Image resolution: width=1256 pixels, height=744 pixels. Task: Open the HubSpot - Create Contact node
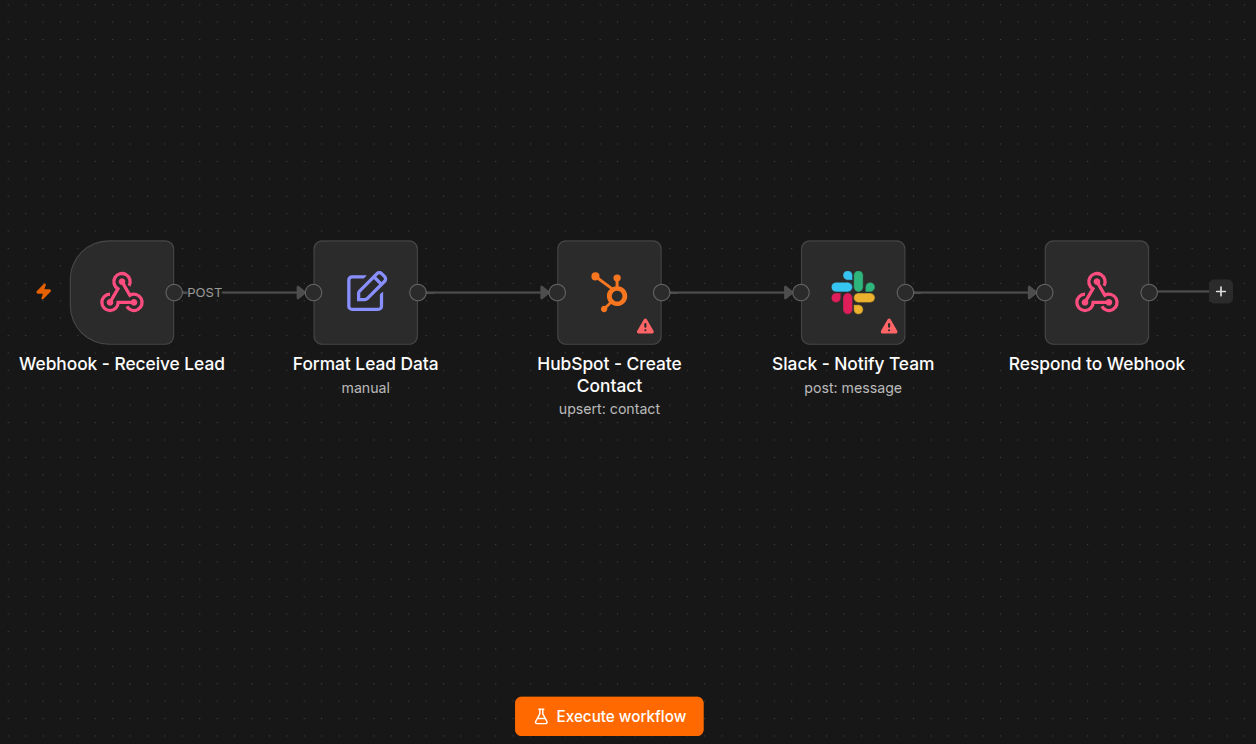[x=609, y=292]
